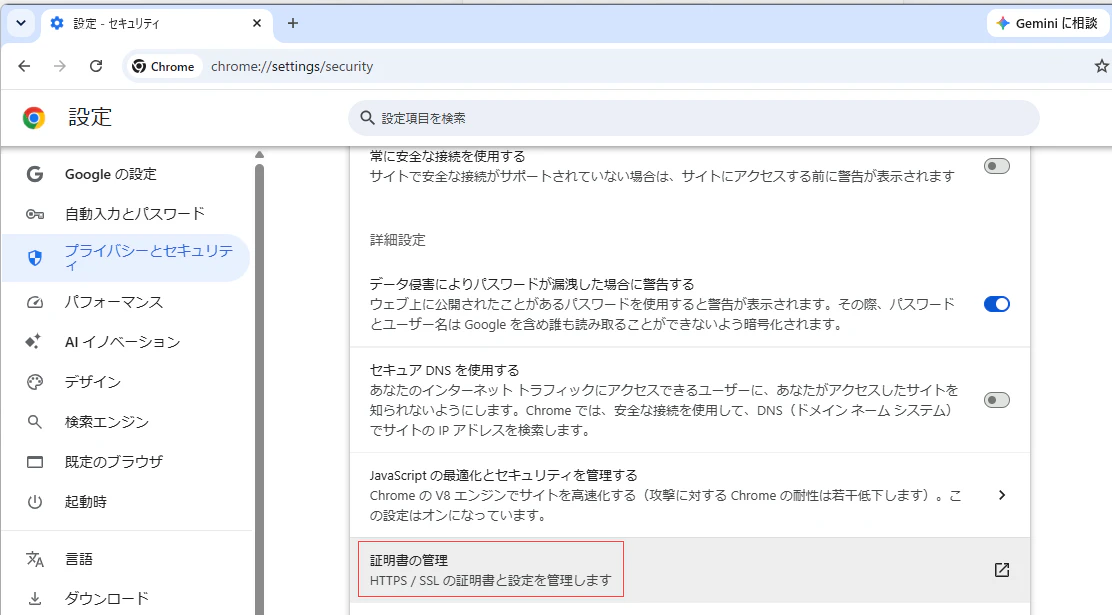1112x615 pixels.
Task: Click the sparkle icon for AI イノベーション
Action: (x=34, y=342)
